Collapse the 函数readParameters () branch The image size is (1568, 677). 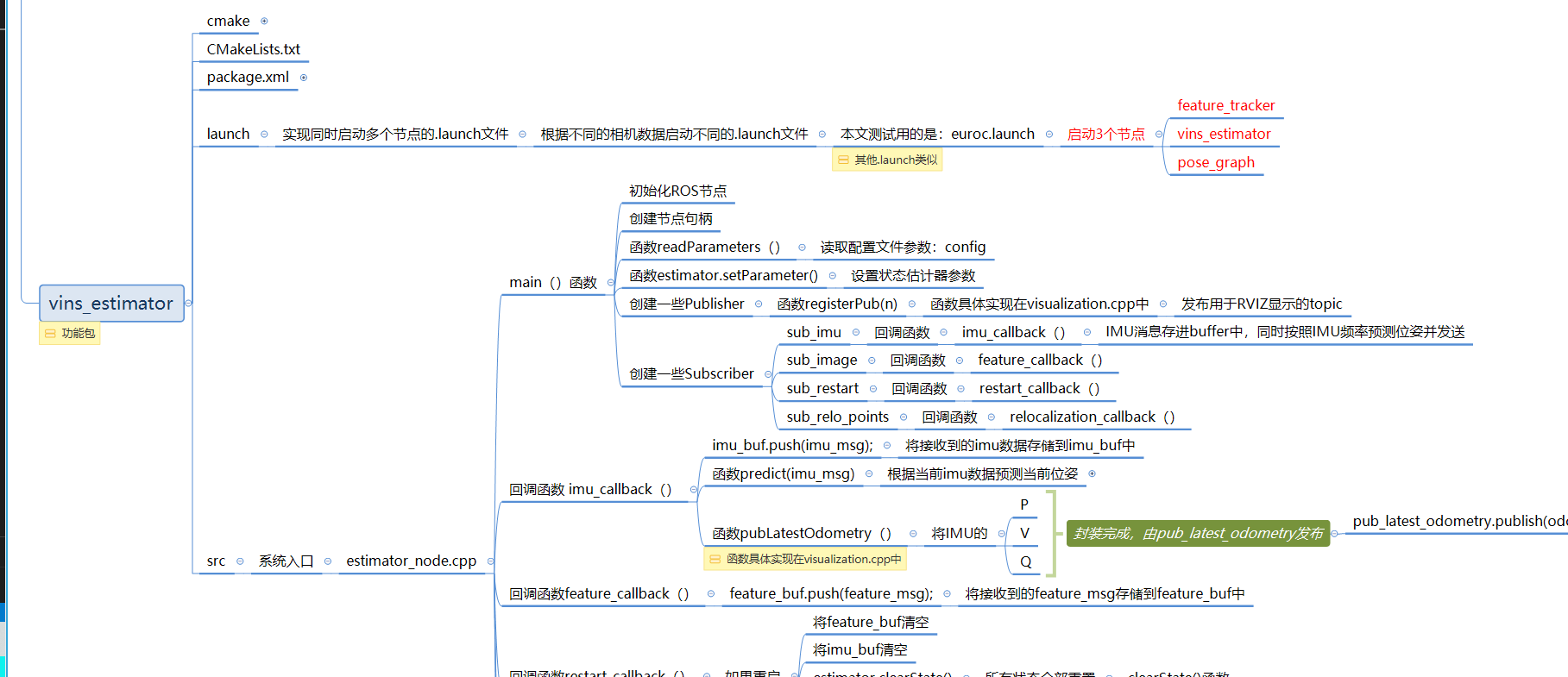point(802,248)
